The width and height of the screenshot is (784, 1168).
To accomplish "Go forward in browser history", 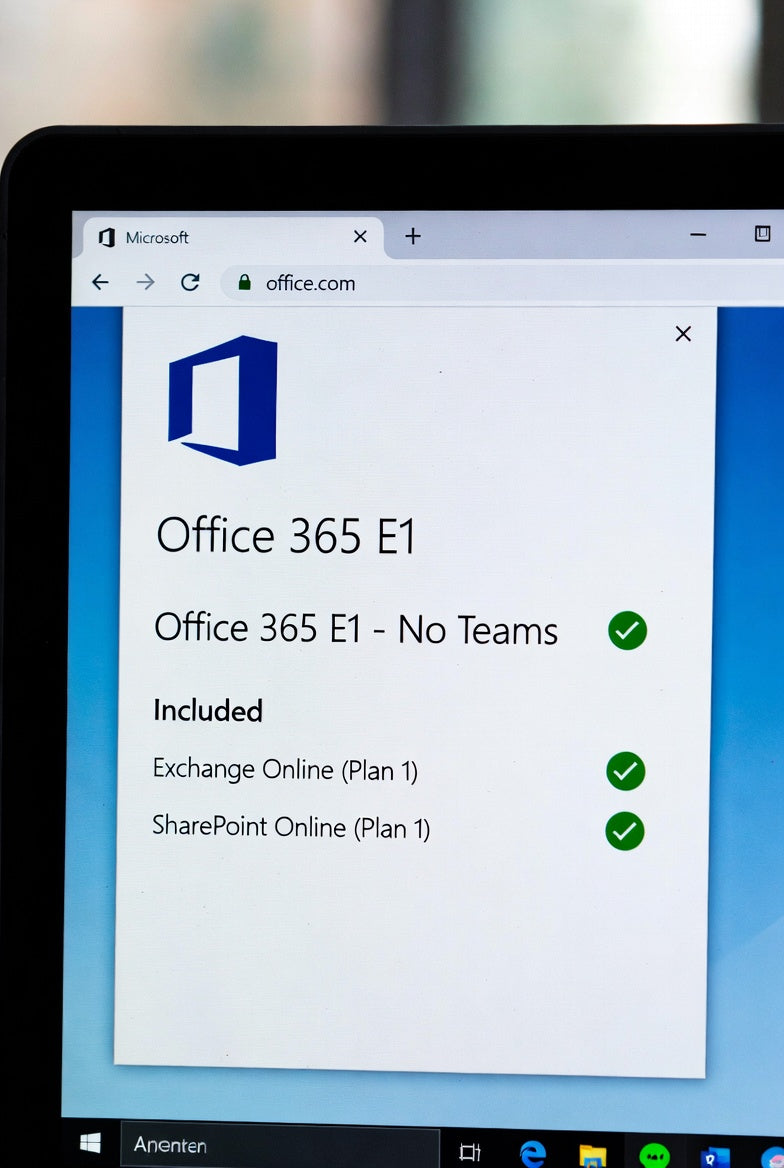I will point(145,282).
